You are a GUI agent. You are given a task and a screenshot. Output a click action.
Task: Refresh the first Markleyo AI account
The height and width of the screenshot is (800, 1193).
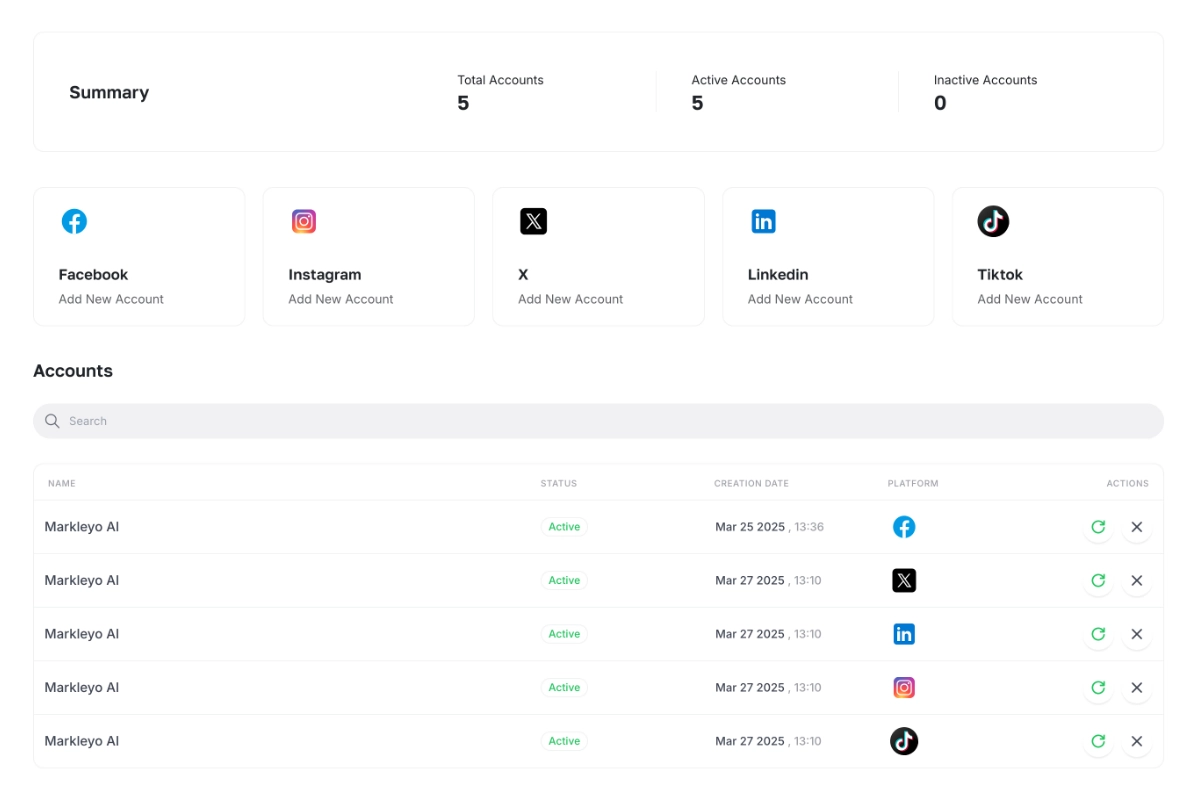point(1098,526)
